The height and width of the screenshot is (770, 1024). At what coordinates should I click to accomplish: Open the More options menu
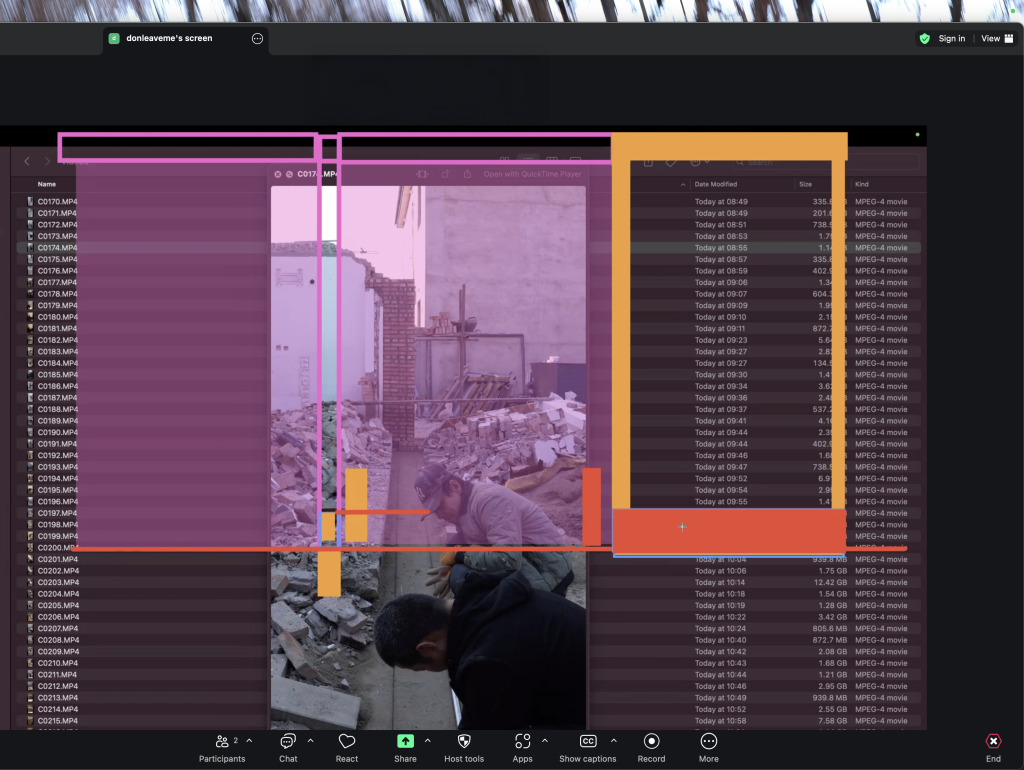[709, 742]
